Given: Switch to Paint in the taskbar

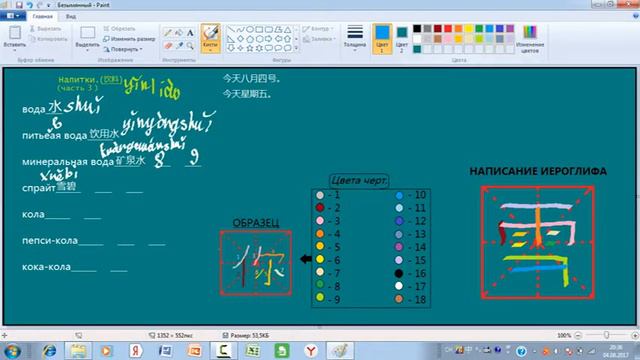Looking at the screenshot, I should [x=340, y=351].
